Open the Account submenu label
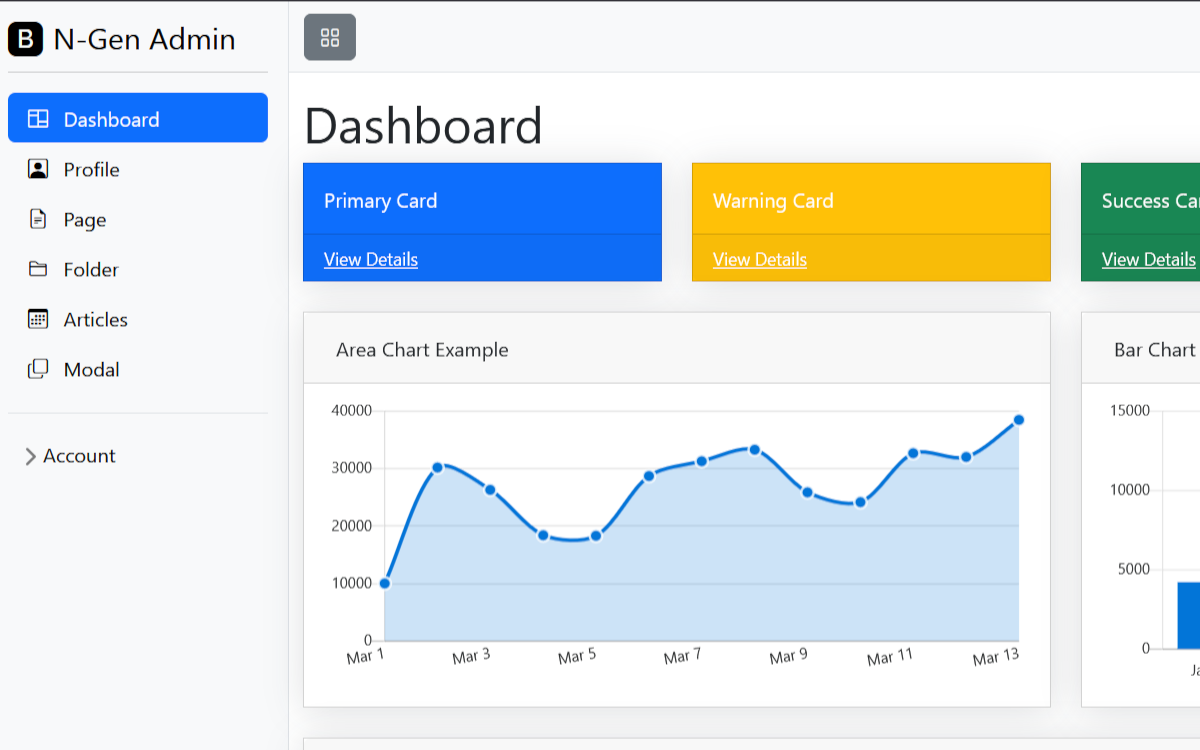1200x750 pixels. pyautogui.click(x=79, y=456)
